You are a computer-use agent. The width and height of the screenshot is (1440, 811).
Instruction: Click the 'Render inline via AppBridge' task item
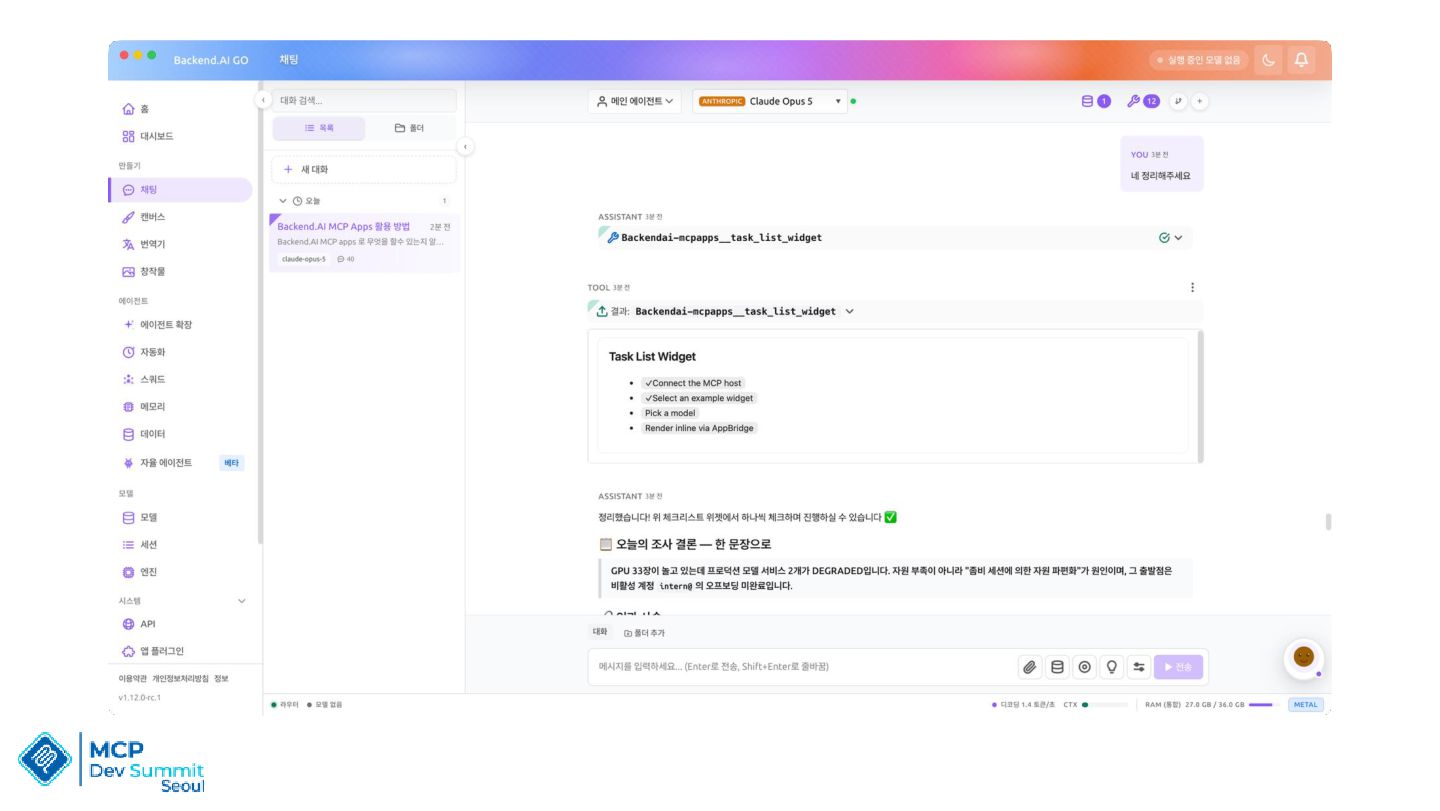pos(700,428)
